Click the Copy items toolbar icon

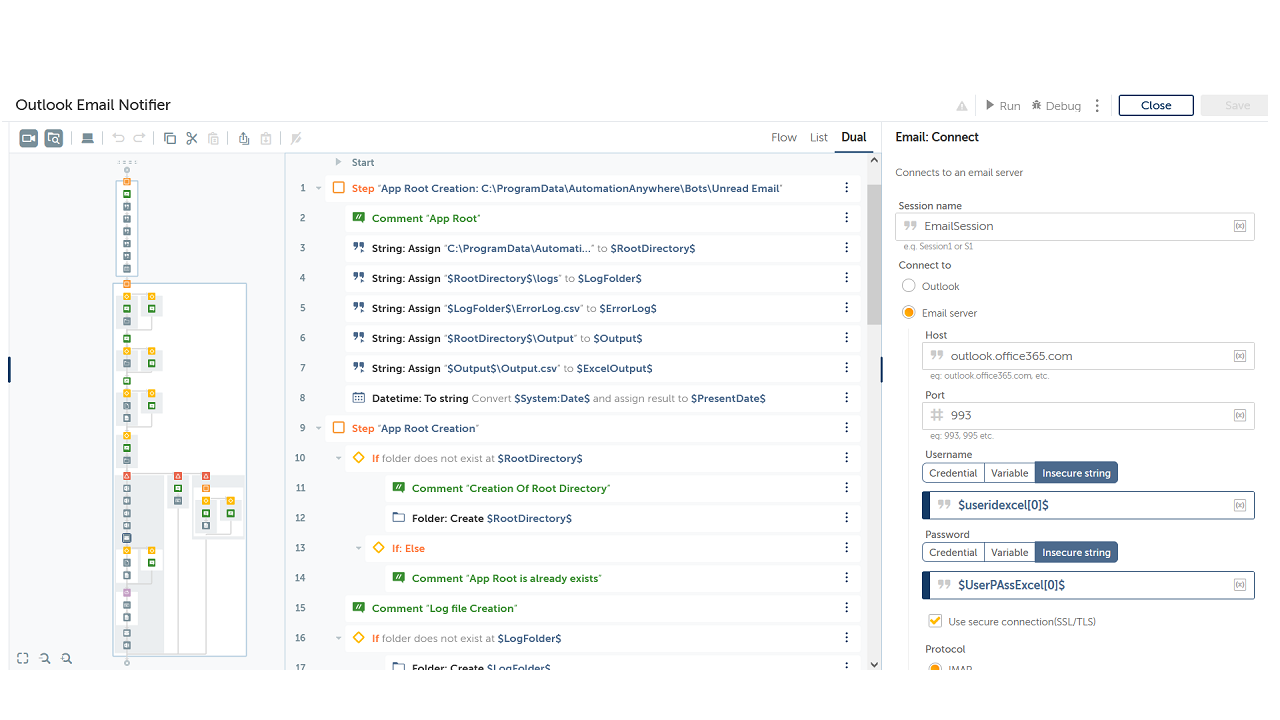tap(170, 138)
